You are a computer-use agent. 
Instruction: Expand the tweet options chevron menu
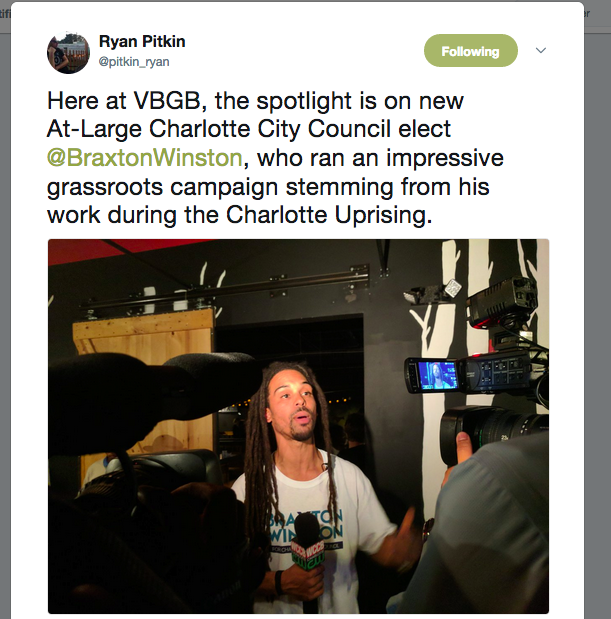coord(541,50)
